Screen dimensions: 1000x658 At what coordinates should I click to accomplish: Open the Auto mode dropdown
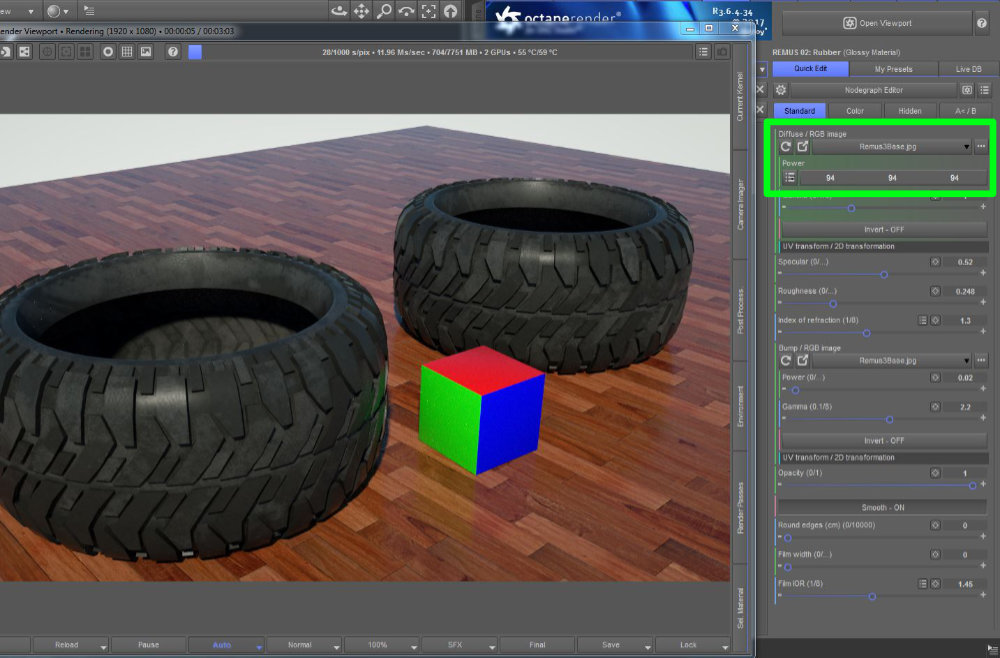click(x=259, y=647)
